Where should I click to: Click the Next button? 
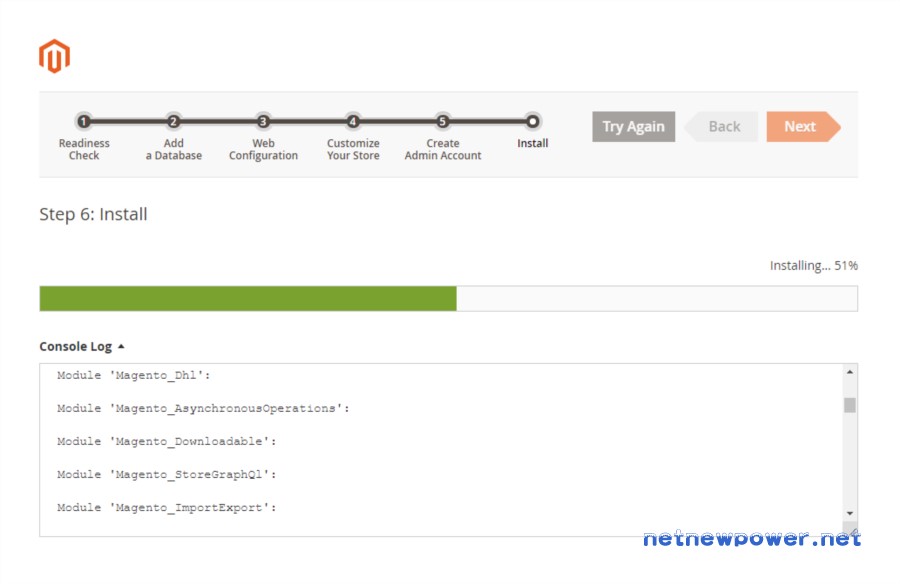[x=804, y=126]
